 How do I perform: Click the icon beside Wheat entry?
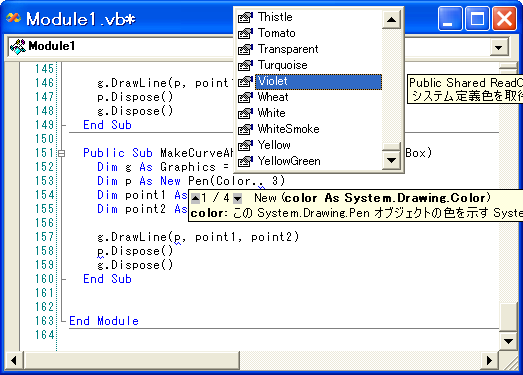(245, 97)
